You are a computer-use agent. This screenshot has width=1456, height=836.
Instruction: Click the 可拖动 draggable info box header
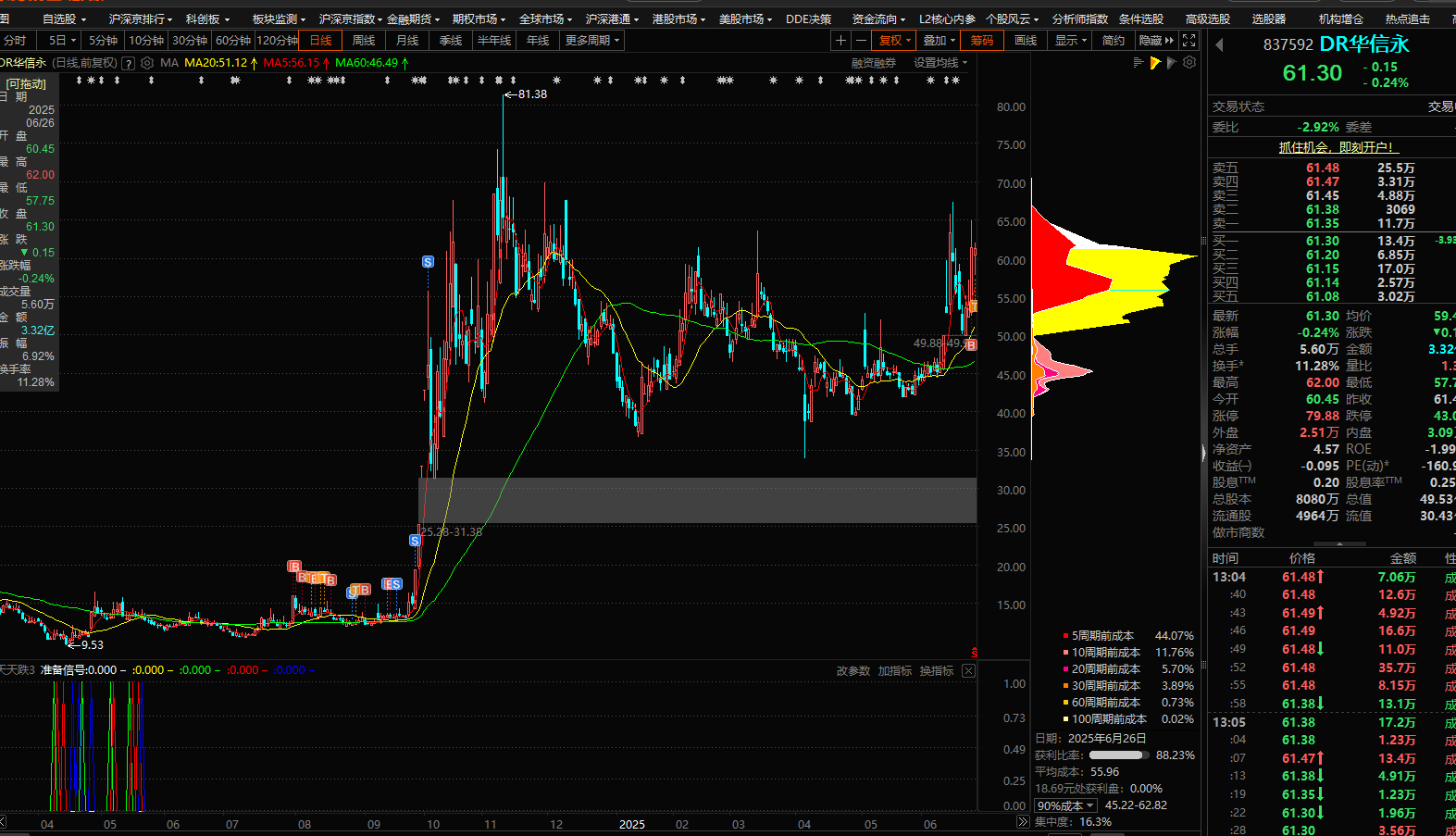point(27,83)
